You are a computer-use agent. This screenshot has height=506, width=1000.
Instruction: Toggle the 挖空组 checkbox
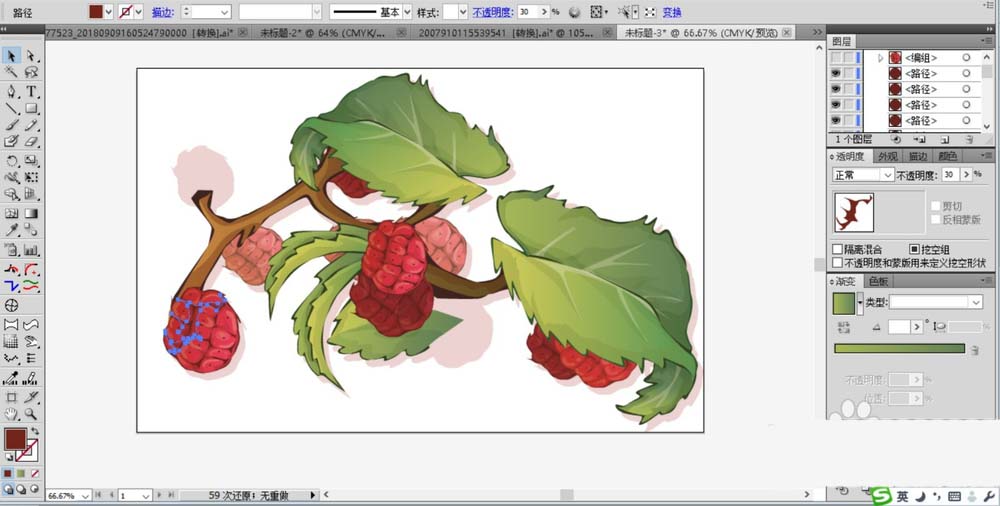(x=914, y=249)
